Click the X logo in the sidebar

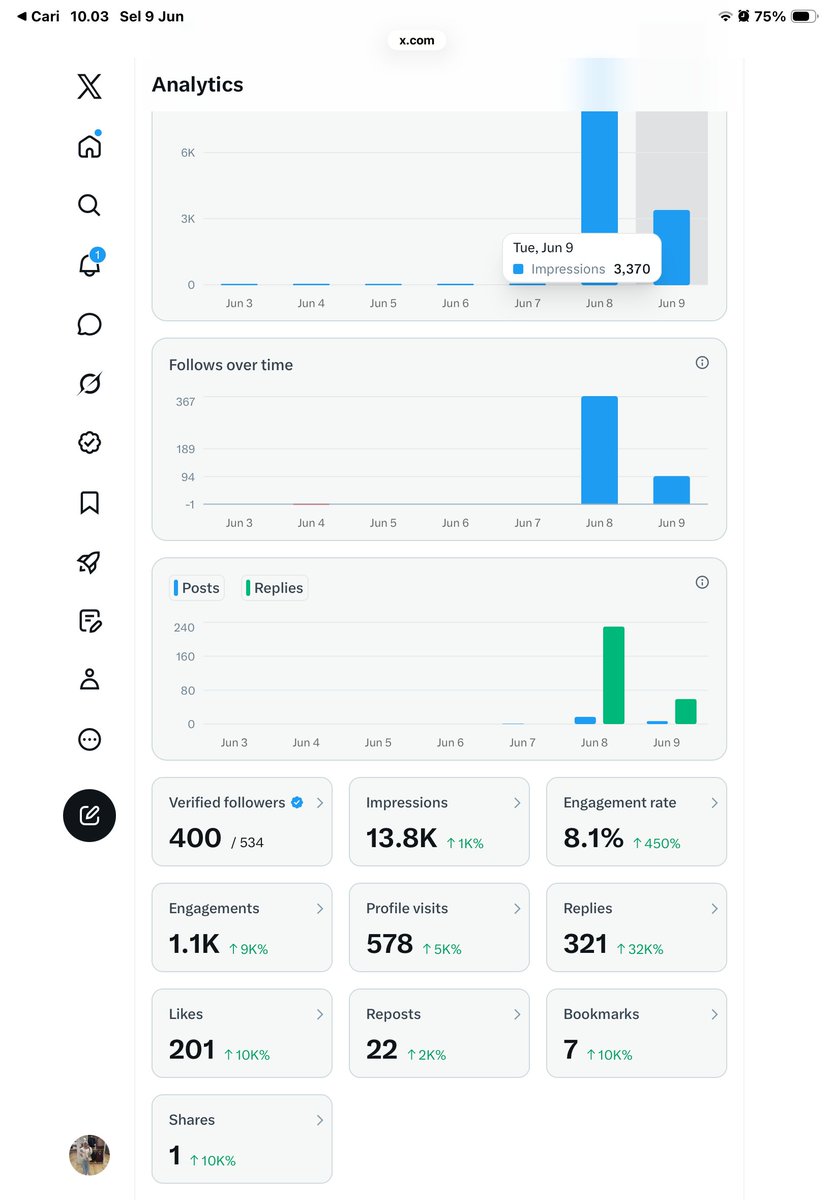point(89,87)
